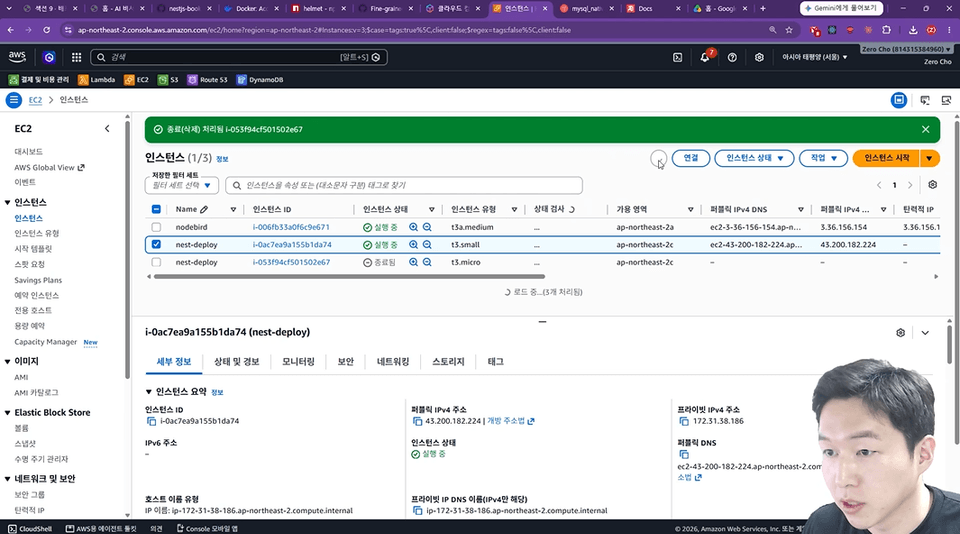Open the Asia Pacific (Seoul) region selector

click(814, 57)
